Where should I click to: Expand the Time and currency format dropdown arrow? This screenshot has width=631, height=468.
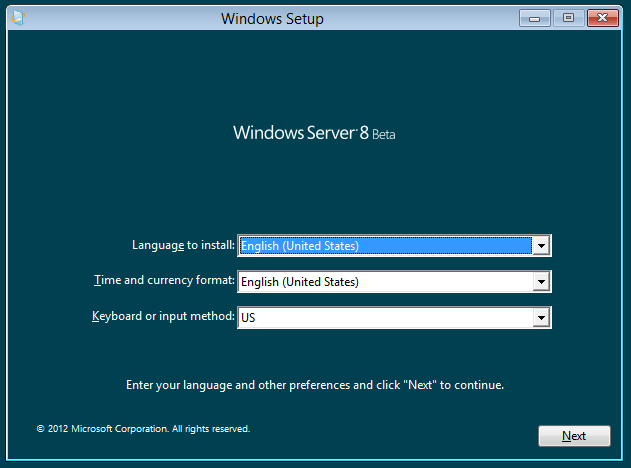541,282
